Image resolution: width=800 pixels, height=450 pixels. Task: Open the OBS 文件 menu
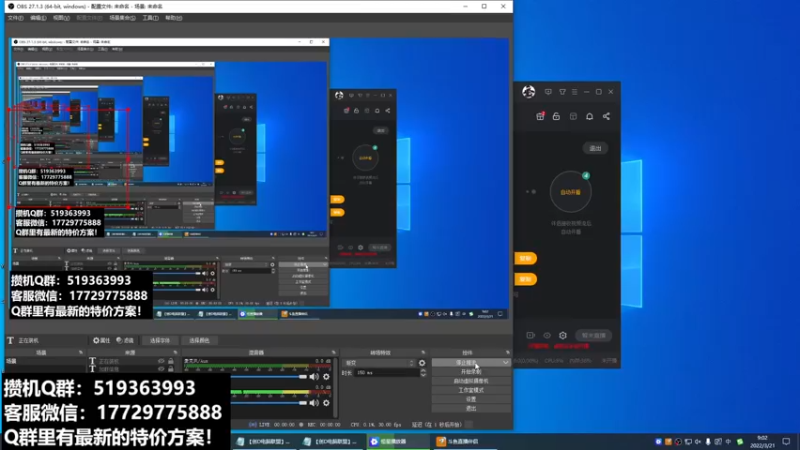[x=15, y=18]
